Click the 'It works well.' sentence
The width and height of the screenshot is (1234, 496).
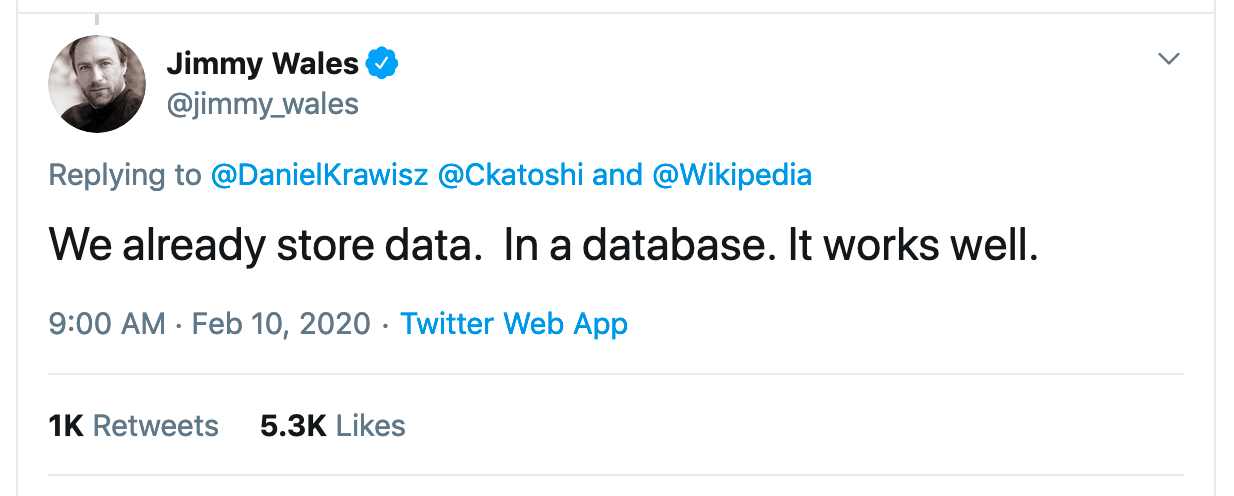(x=913, y=247)
